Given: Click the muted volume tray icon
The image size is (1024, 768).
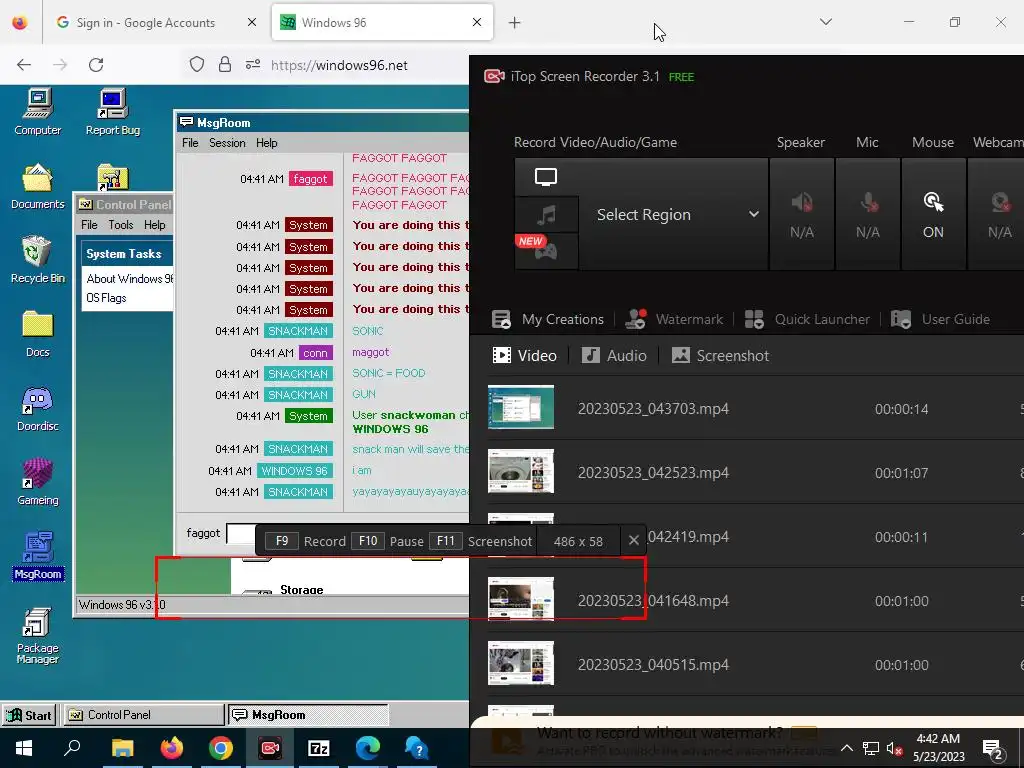Looking at the screenshot, I should pyautogui.click(x=895, y=748).
